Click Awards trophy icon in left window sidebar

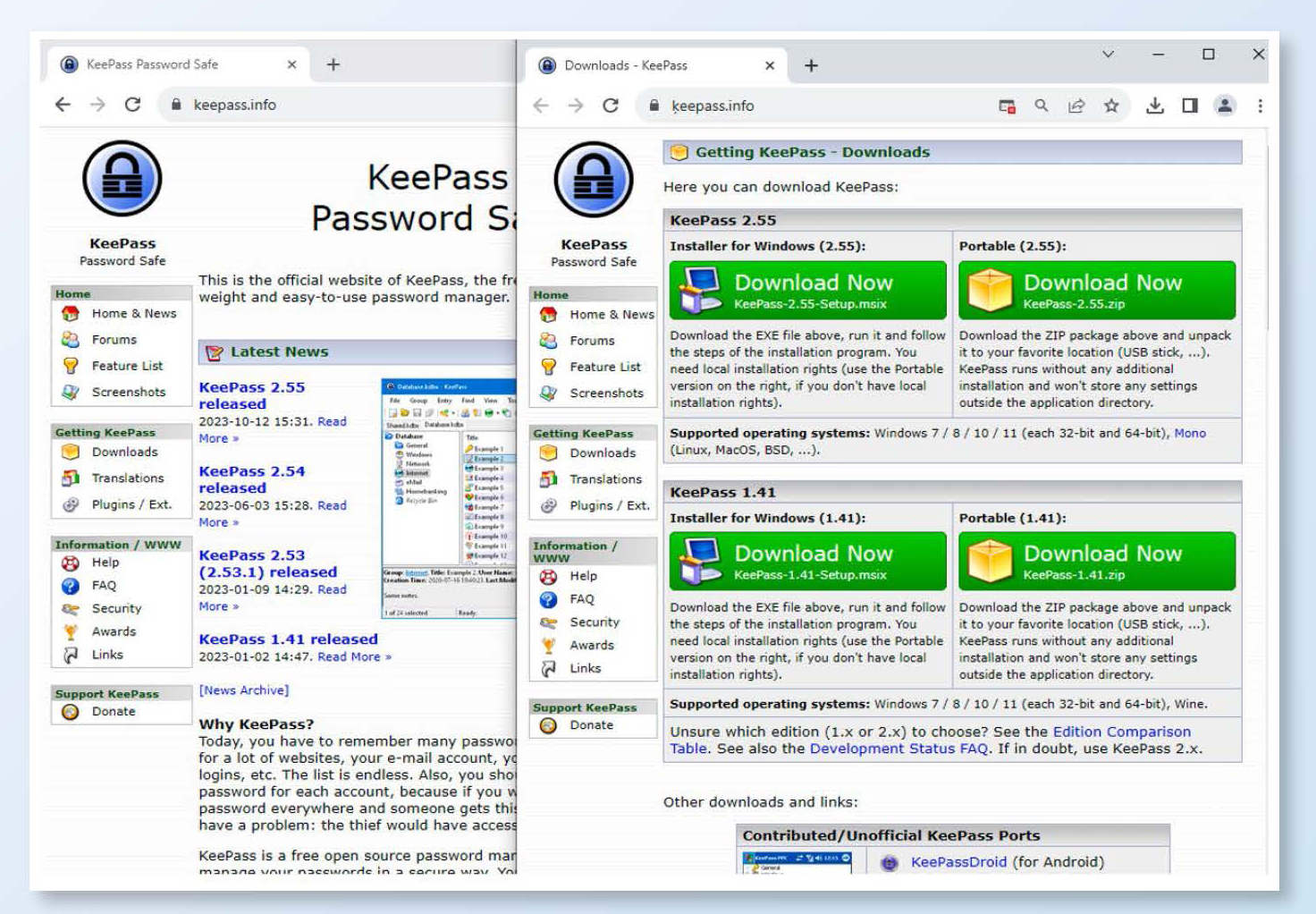pos(71,631)
